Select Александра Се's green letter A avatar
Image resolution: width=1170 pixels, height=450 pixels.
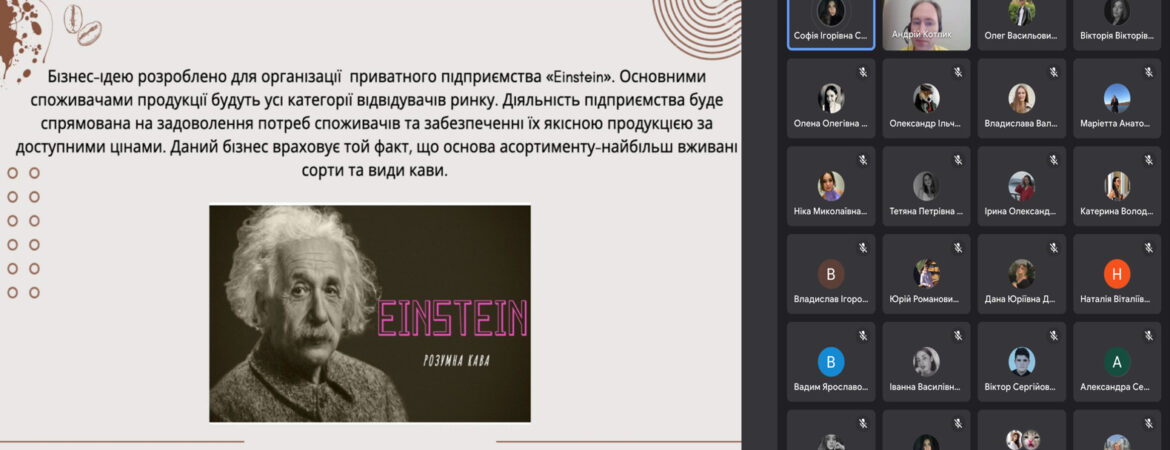click(x=1117, y=362)
